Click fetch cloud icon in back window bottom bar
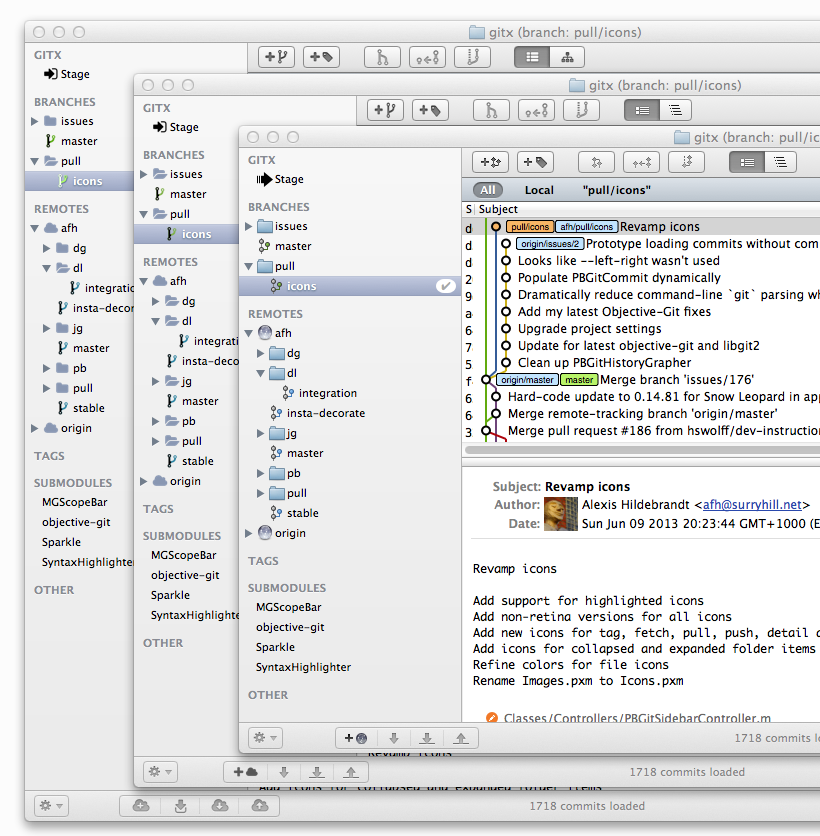 pyautogui.click(x=181, y=806)
